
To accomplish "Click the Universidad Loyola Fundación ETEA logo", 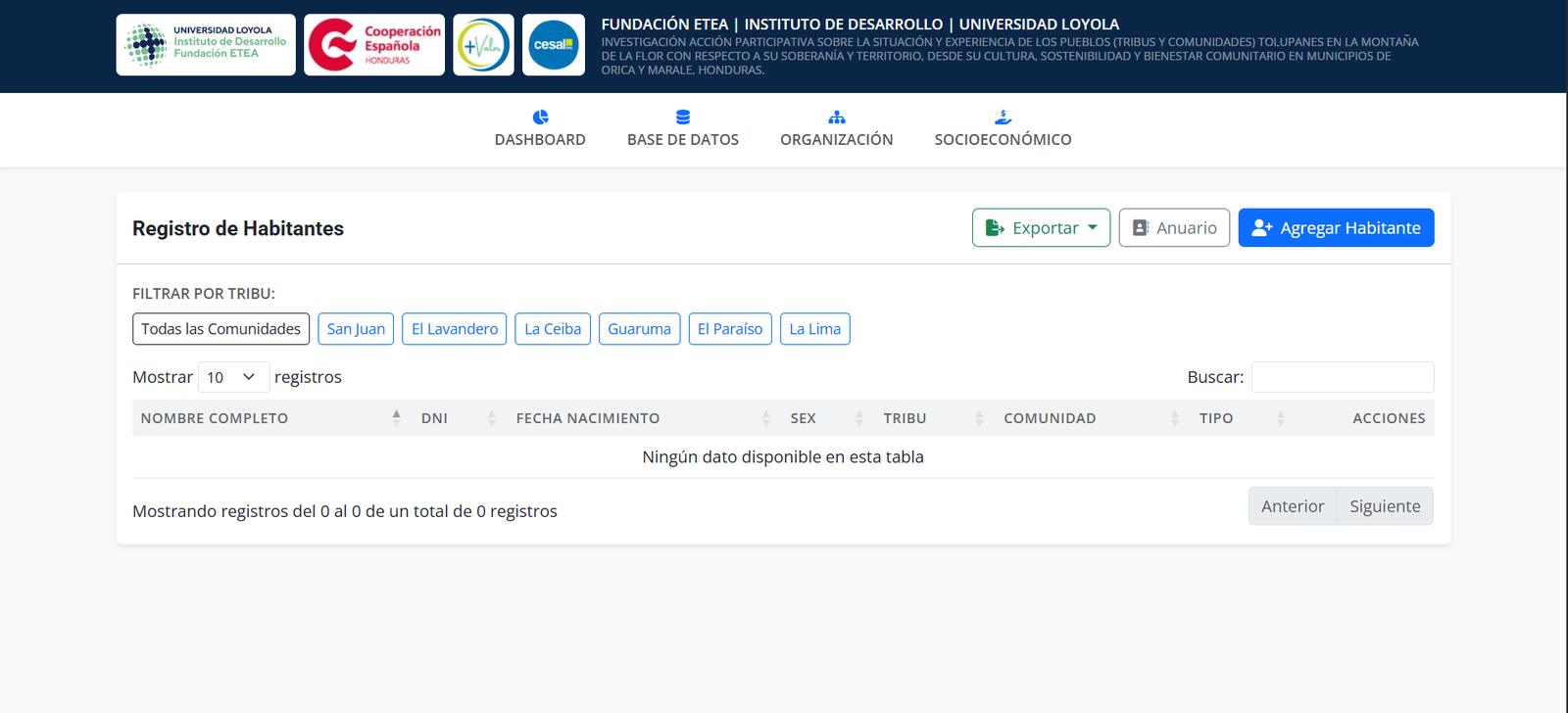I will (206, 45).
